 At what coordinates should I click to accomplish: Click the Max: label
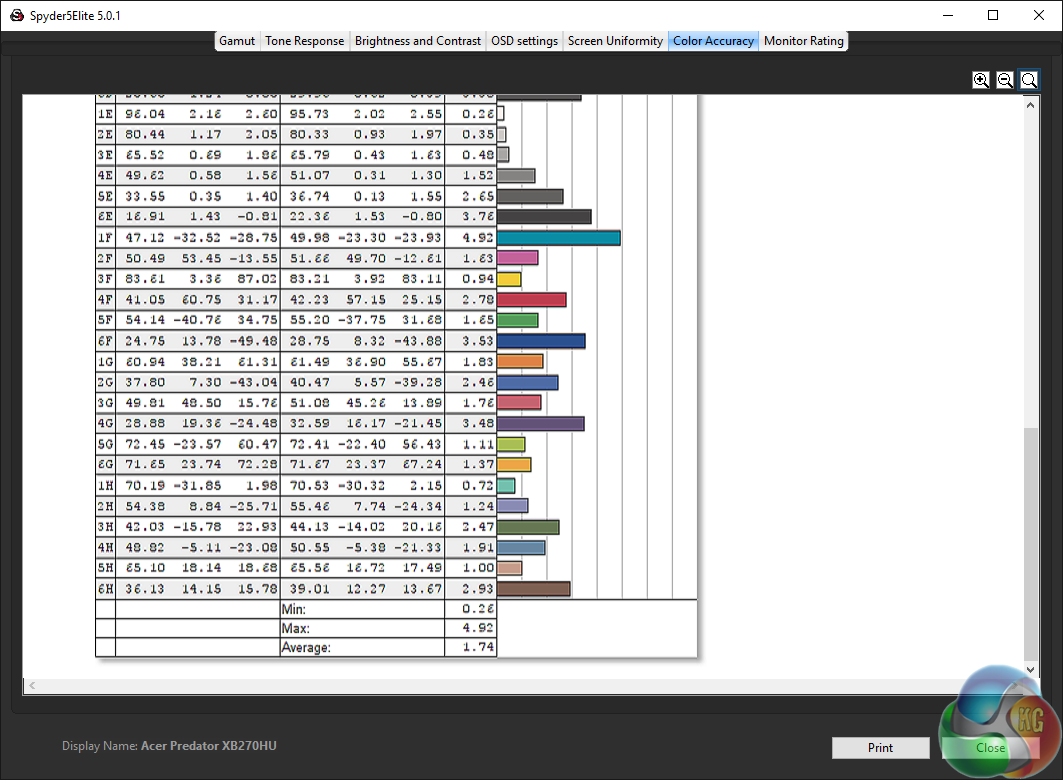(x=296, y=628)
